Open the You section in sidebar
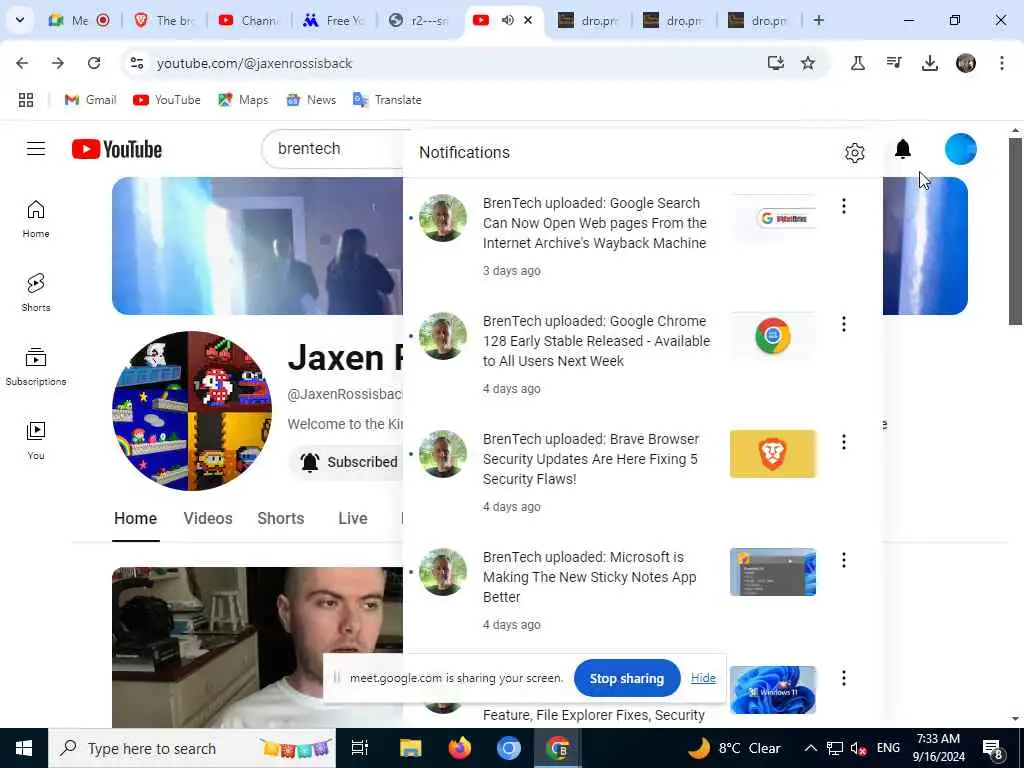1024x768 pixels. pos(36,440)
